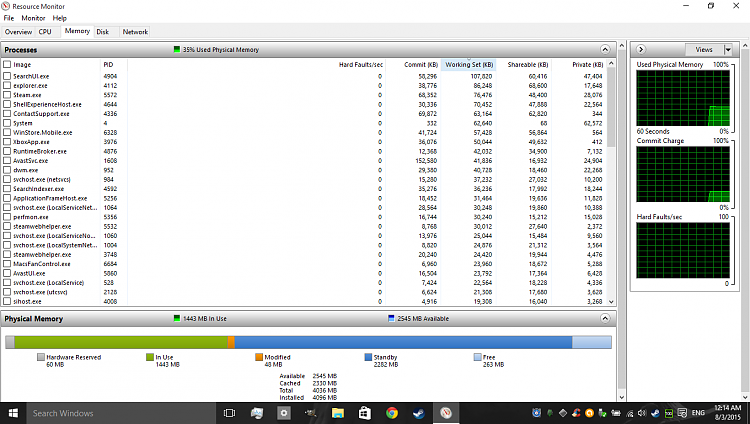Select the dwm.exe checkbox
Screen dimensions: 750x424
7,170
